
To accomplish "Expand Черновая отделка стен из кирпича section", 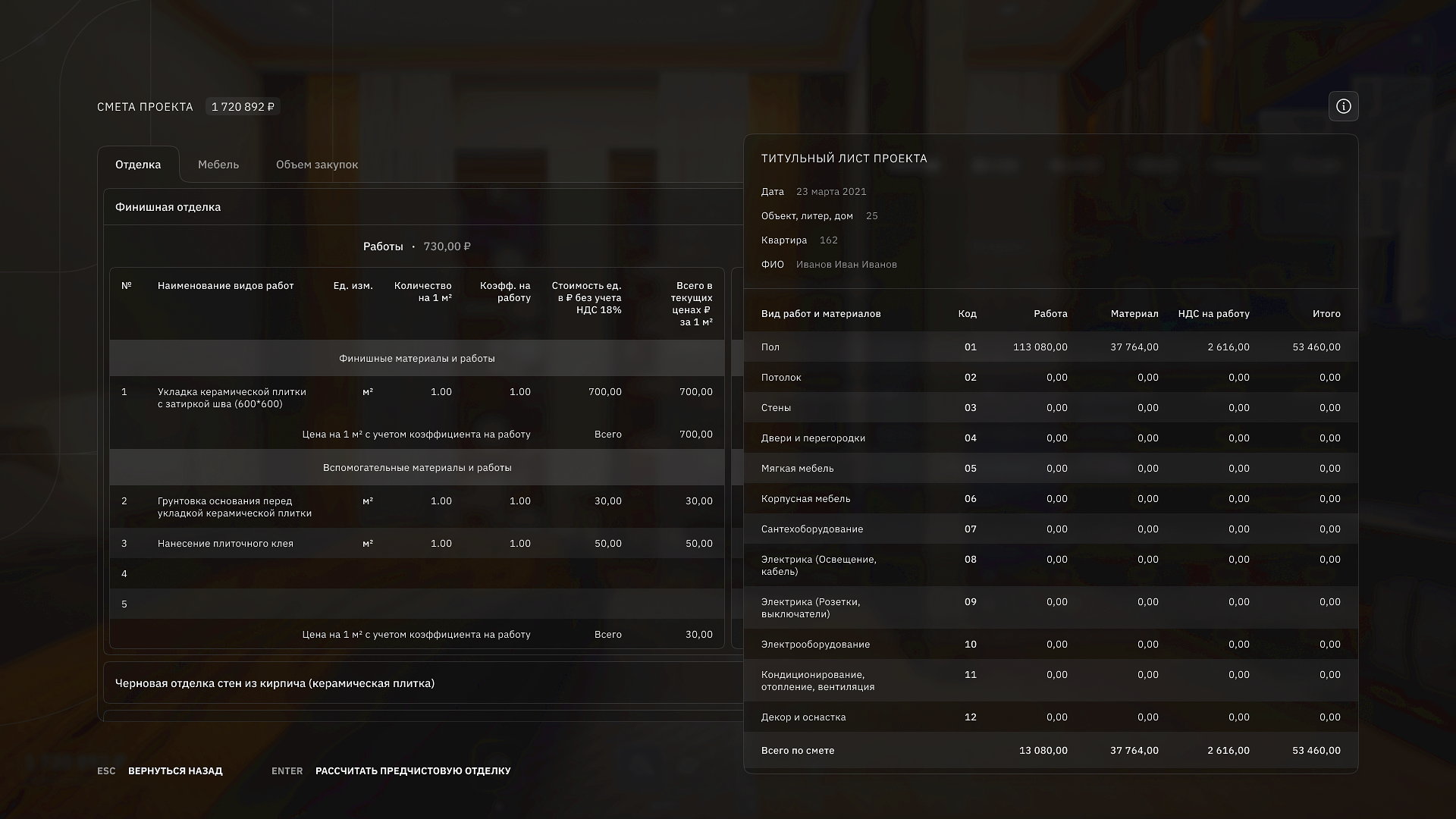I will coord(275,683).
